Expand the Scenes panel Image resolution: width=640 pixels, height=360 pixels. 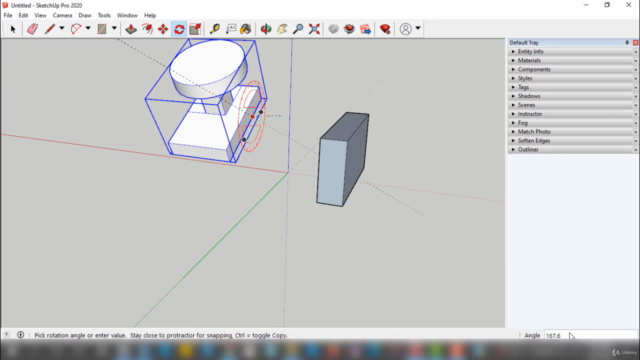click(573, 105)
